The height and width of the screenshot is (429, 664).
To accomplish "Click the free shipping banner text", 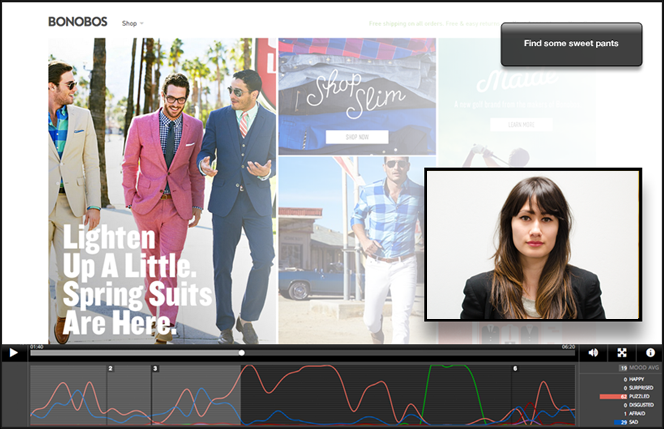I will [x=434, y=24].
